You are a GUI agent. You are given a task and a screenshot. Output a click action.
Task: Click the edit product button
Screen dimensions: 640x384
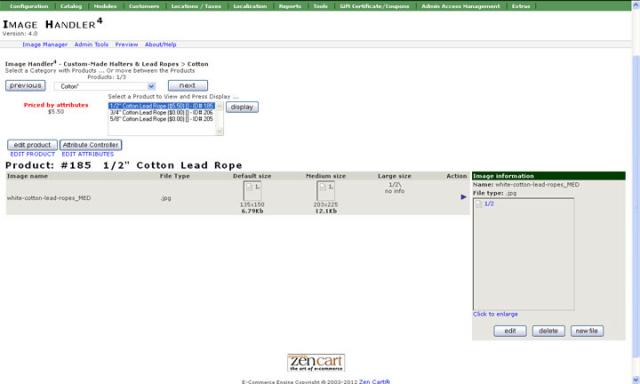(32, 145)
